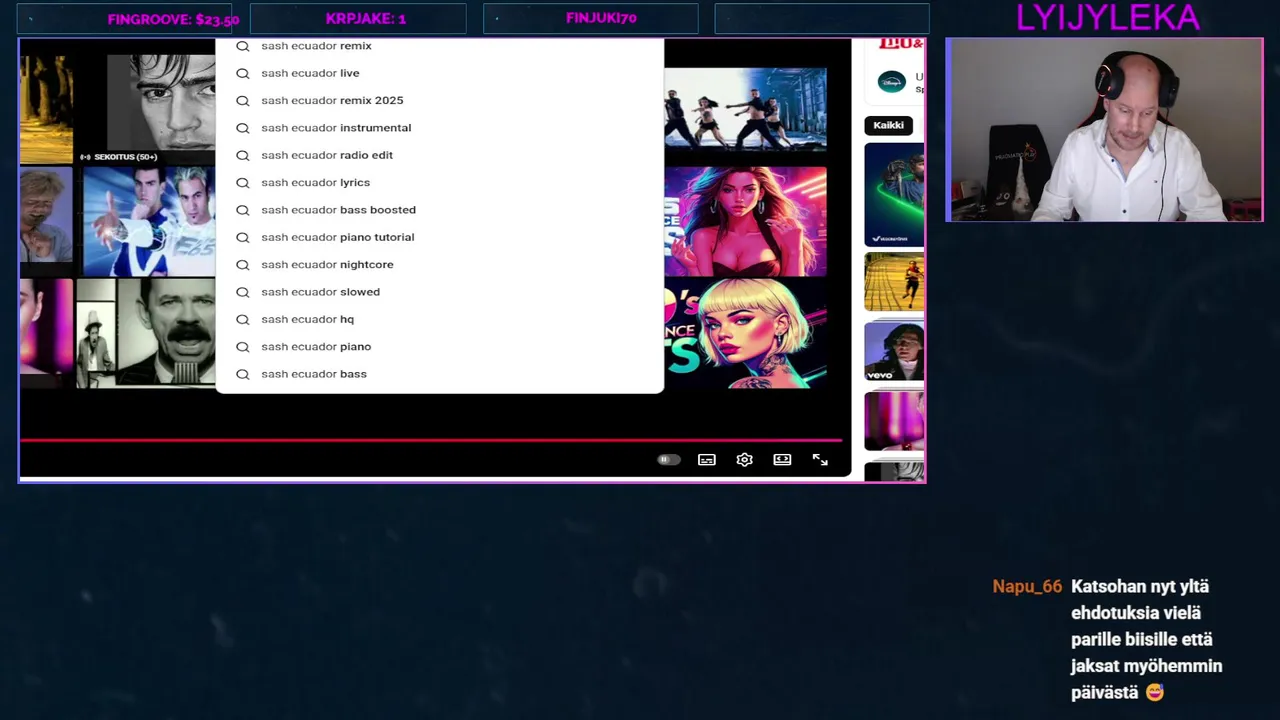Seek along the red video progress bar
This screenshot has height=720, width=1280.
(x=431, y=440)
